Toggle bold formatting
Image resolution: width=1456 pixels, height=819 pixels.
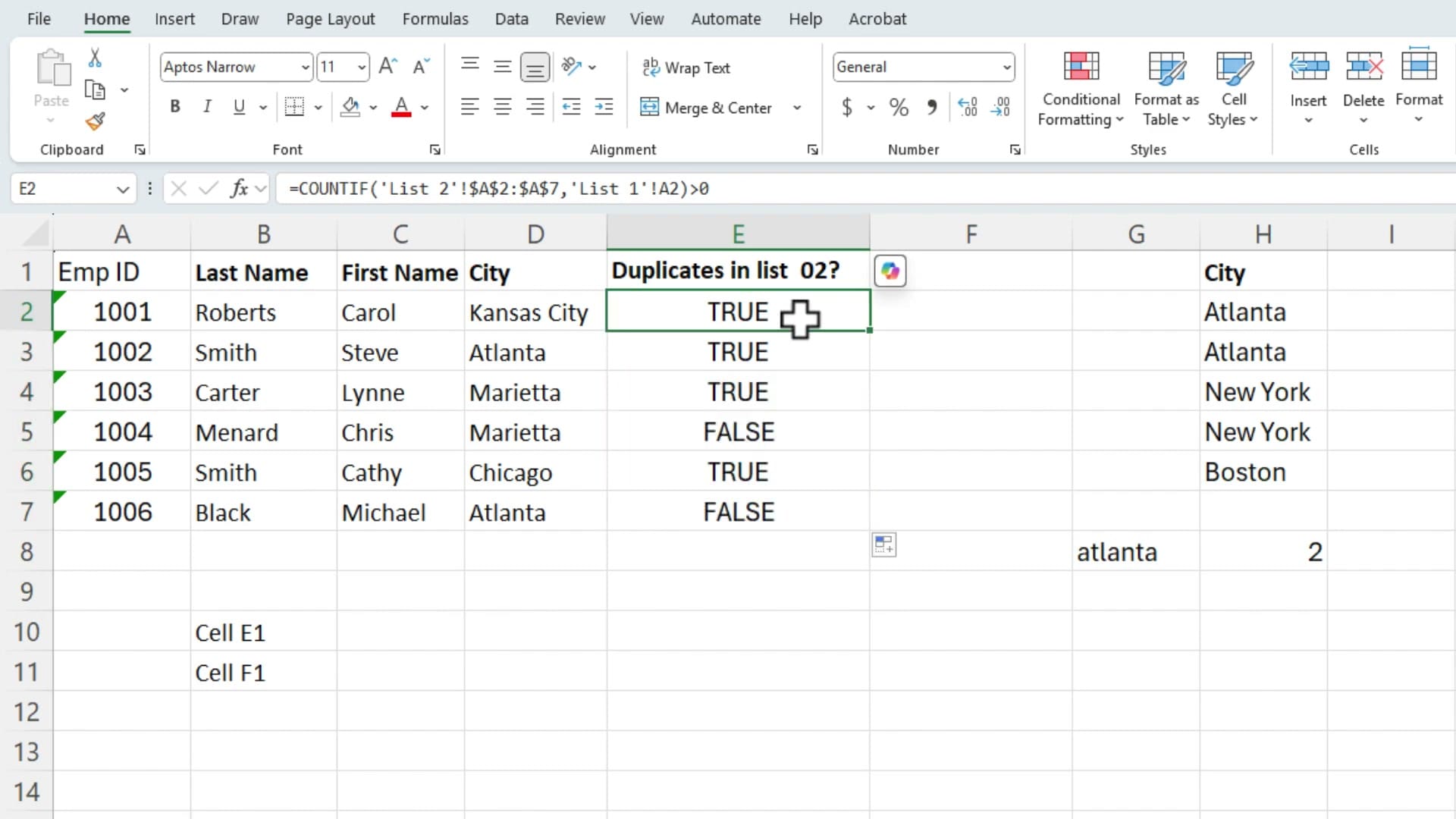point(174,106)
